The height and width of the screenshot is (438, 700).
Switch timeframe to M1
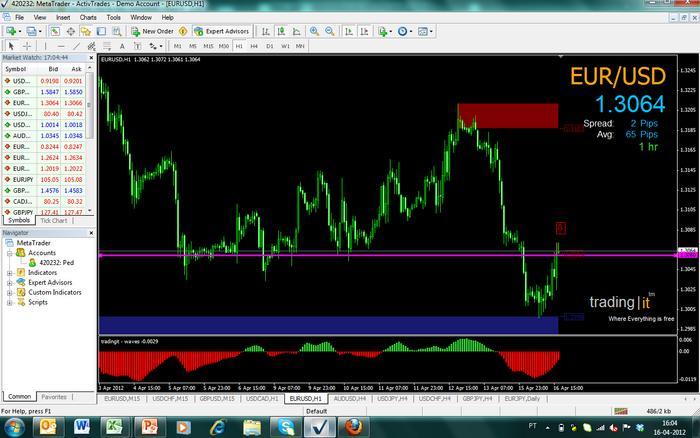click(x=178, y=46)
